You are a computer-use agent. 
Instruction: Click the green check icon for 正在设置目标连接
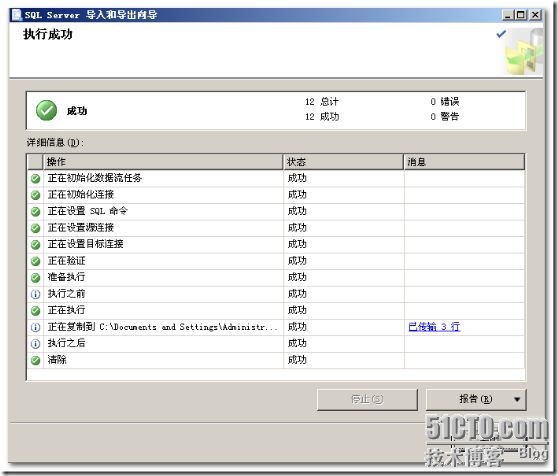[x=35, y=244]
